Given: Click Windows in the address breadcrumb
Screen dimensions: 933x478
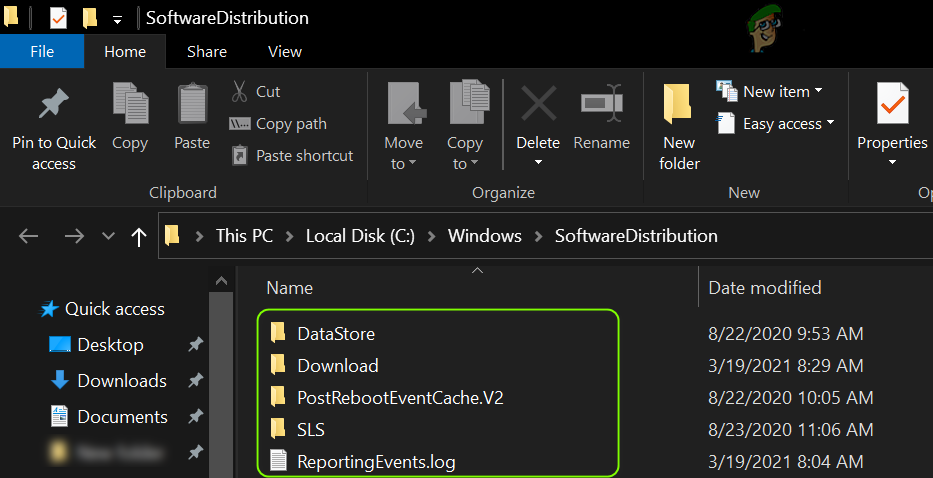Looking at the screenshot, I should (484, 236).
